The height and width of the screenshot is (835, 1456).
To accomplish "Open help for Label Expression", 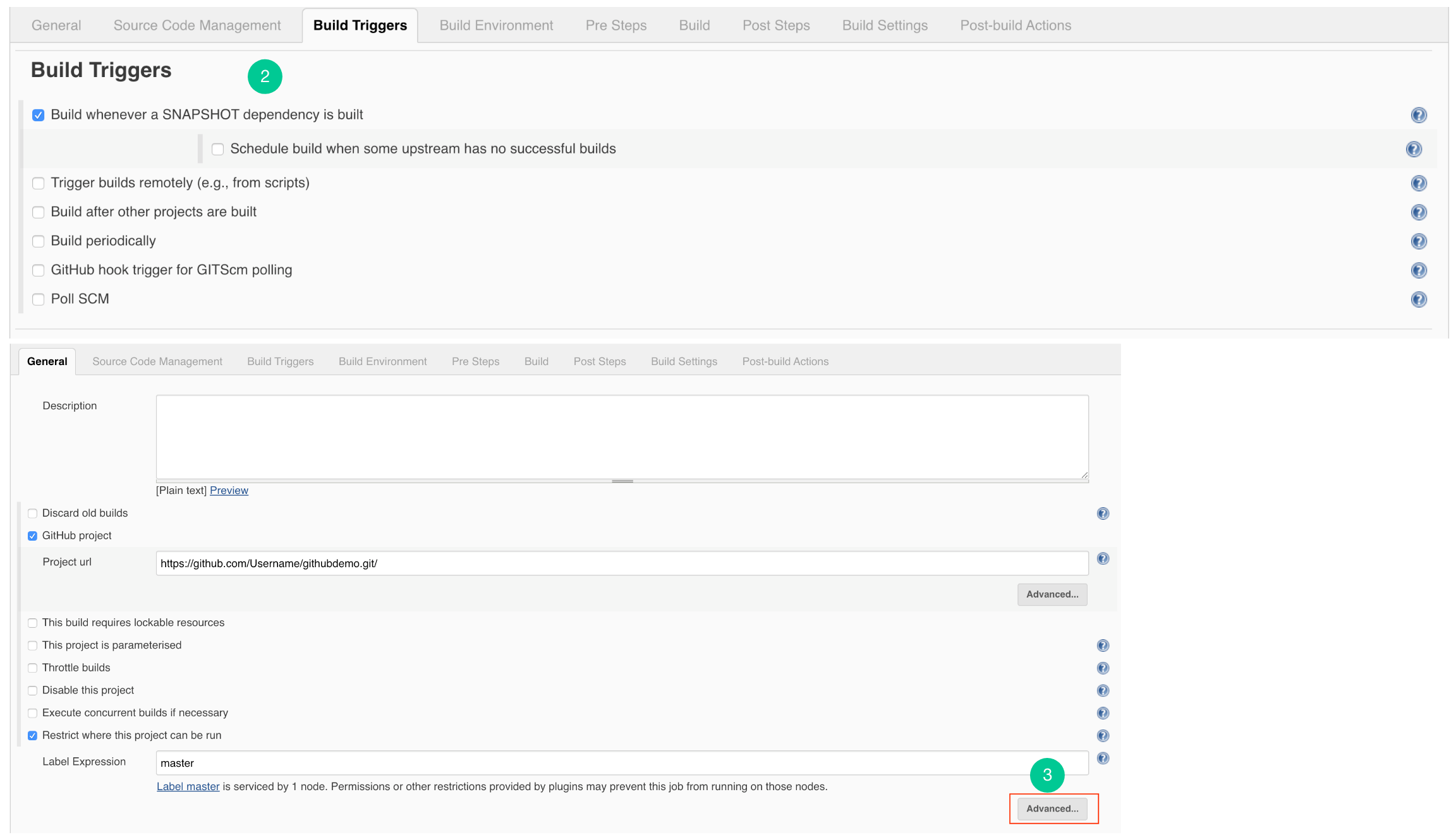I will 1103,759.
